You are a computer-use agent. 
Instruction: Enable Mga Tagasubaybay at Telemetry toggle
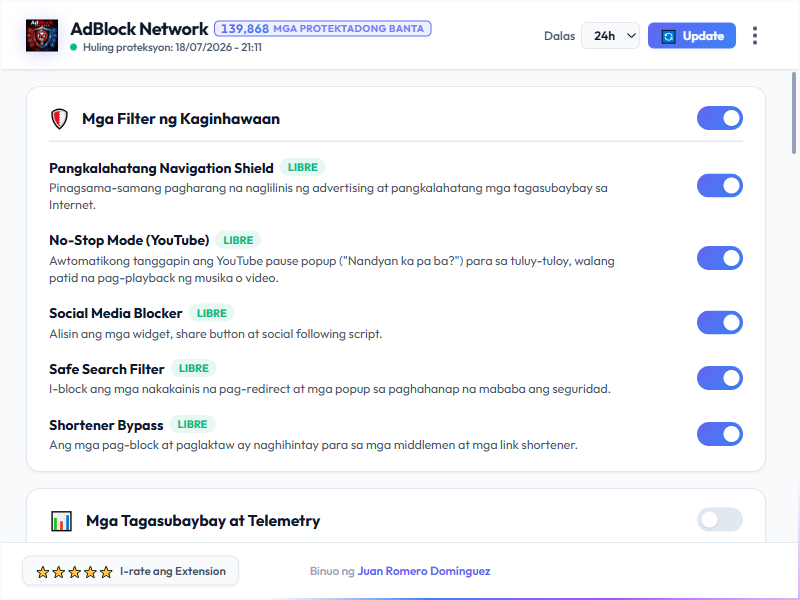pyautogui.click(x=719, y=520)
